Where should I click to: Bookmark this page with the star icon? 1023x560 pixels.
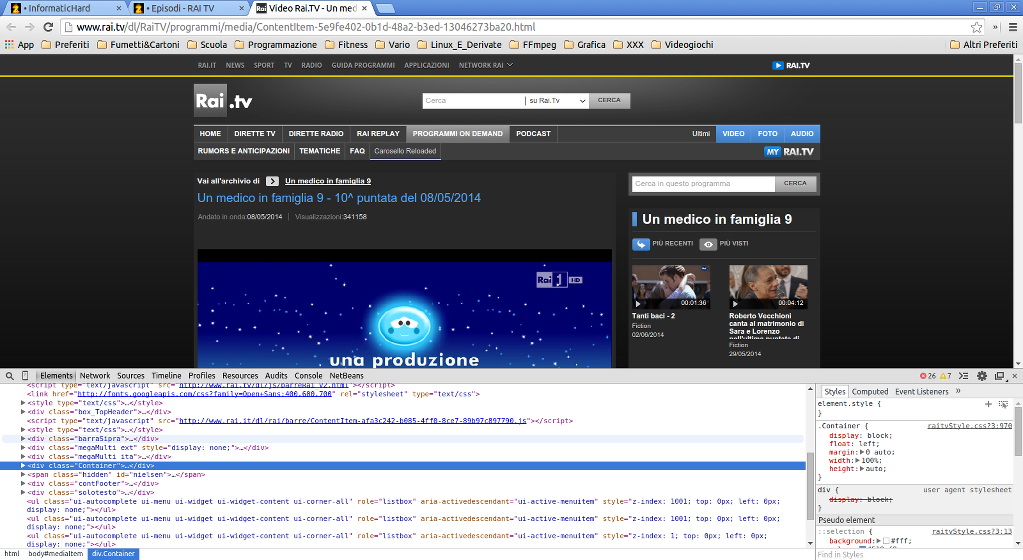(976, 27)
